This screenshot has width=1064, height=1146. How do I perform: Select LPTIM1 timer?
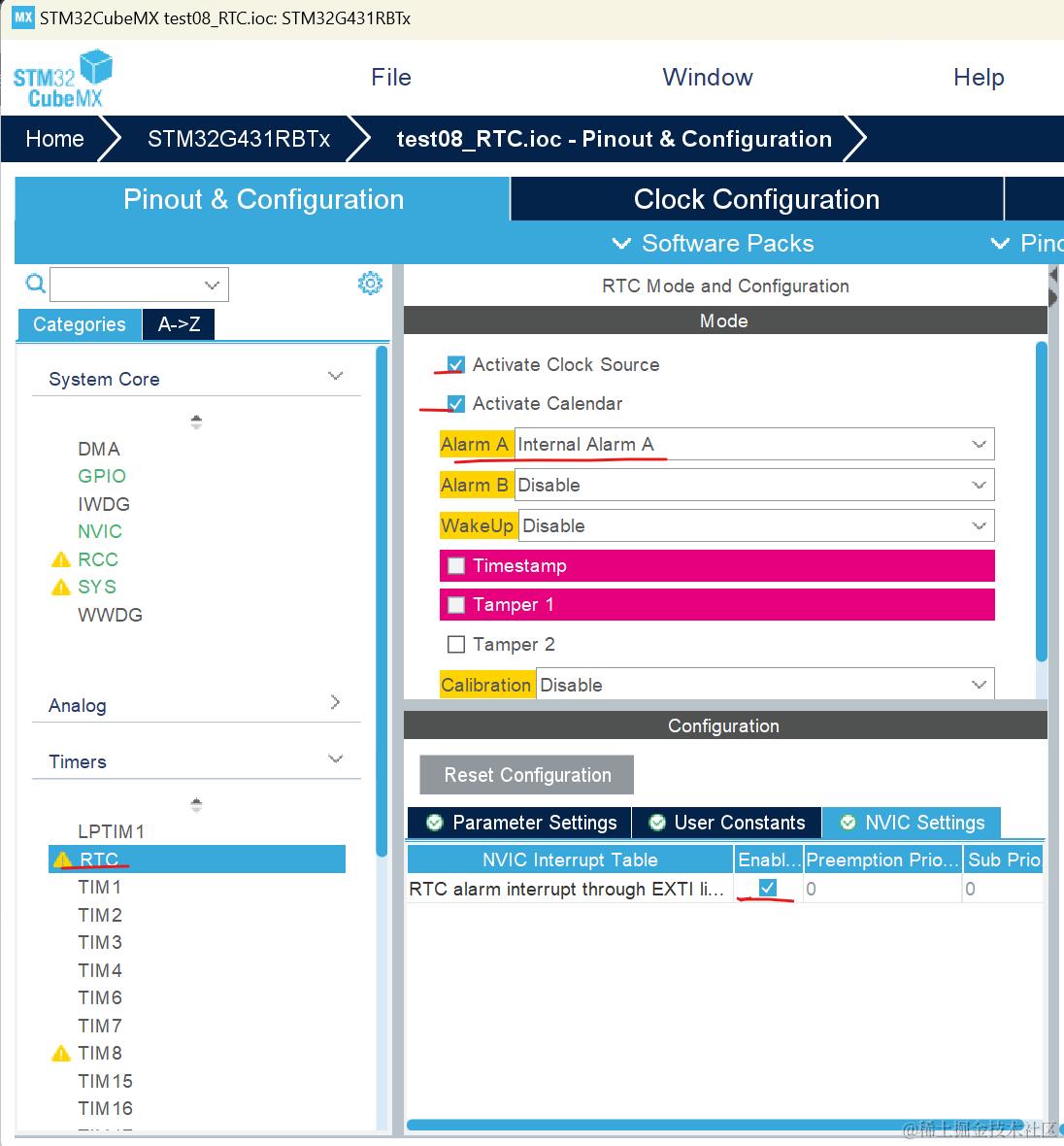[x=111, y=831]
